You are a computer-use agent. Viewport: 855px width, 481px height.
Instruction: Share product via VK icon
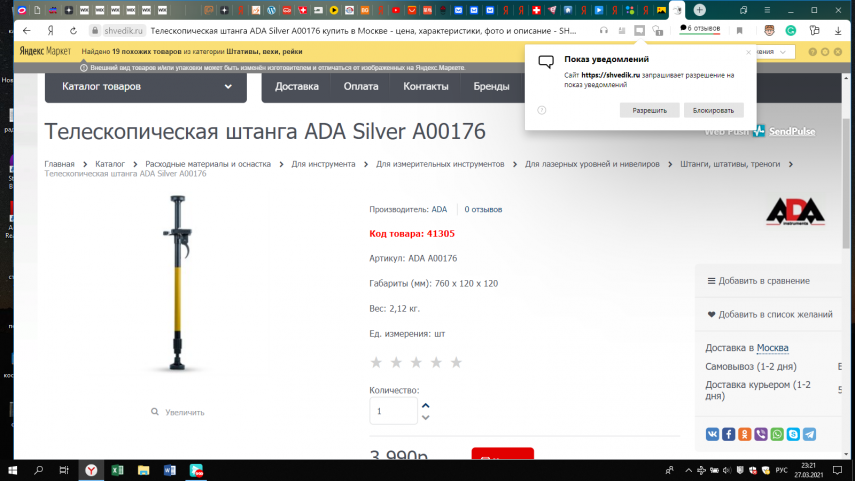tap(713, 434)
